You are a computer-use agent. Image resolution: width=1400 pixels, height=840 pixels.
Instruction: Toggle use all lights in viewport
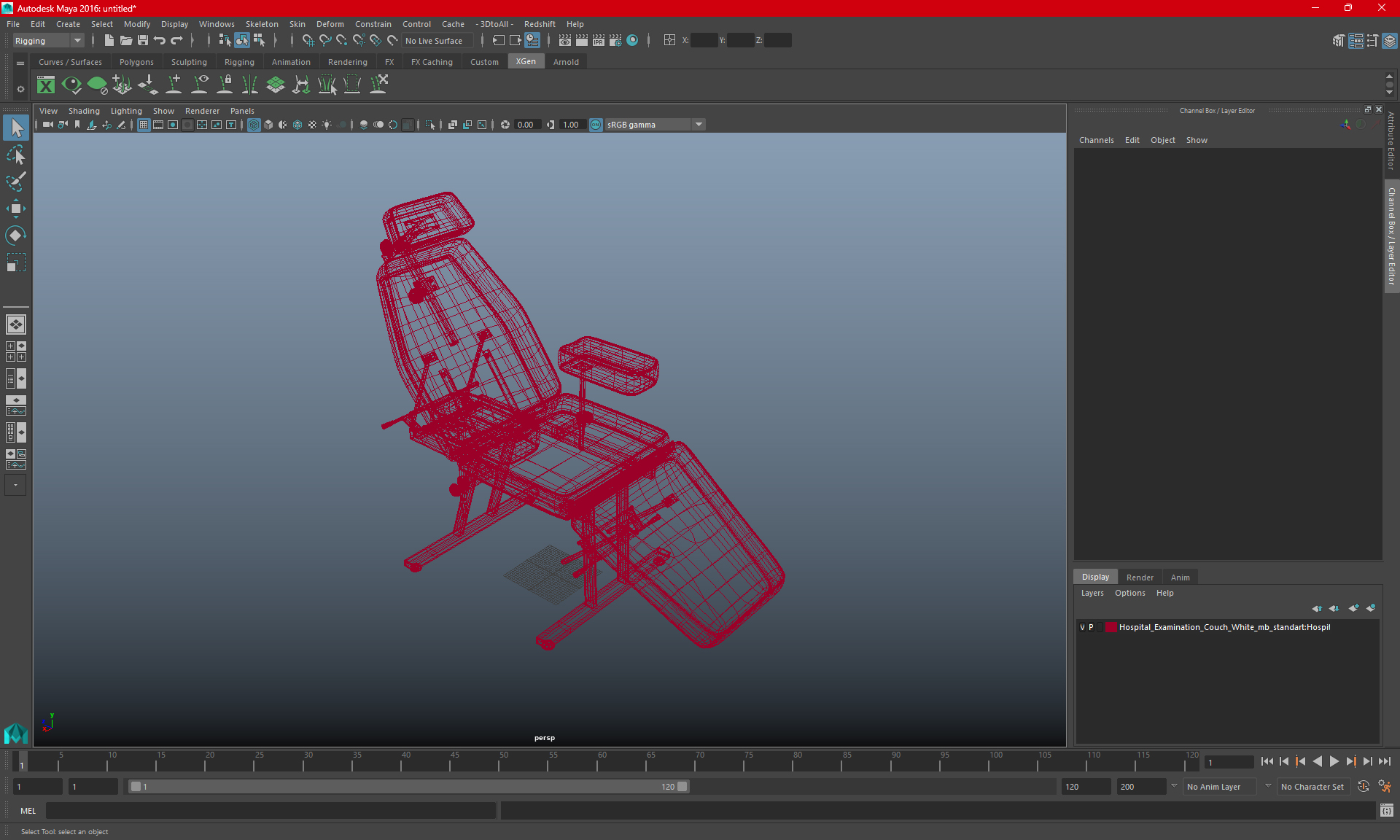[327, 125]
